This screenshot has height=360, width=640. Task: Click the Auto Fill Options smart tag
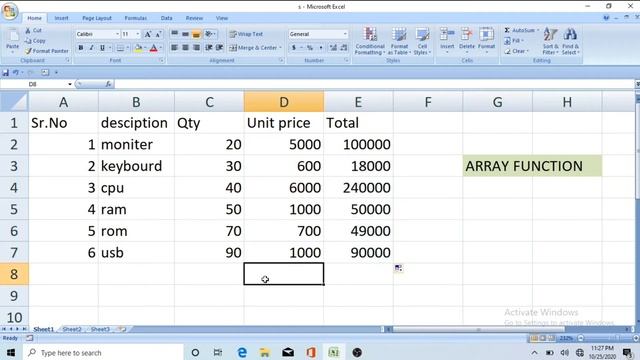point(398,268)
